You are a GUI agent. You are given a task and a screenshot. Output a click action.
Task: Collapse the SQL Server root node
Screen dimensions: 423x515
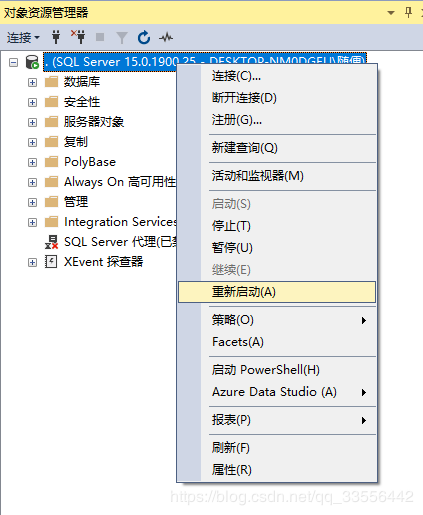click(x=13, y=62)
